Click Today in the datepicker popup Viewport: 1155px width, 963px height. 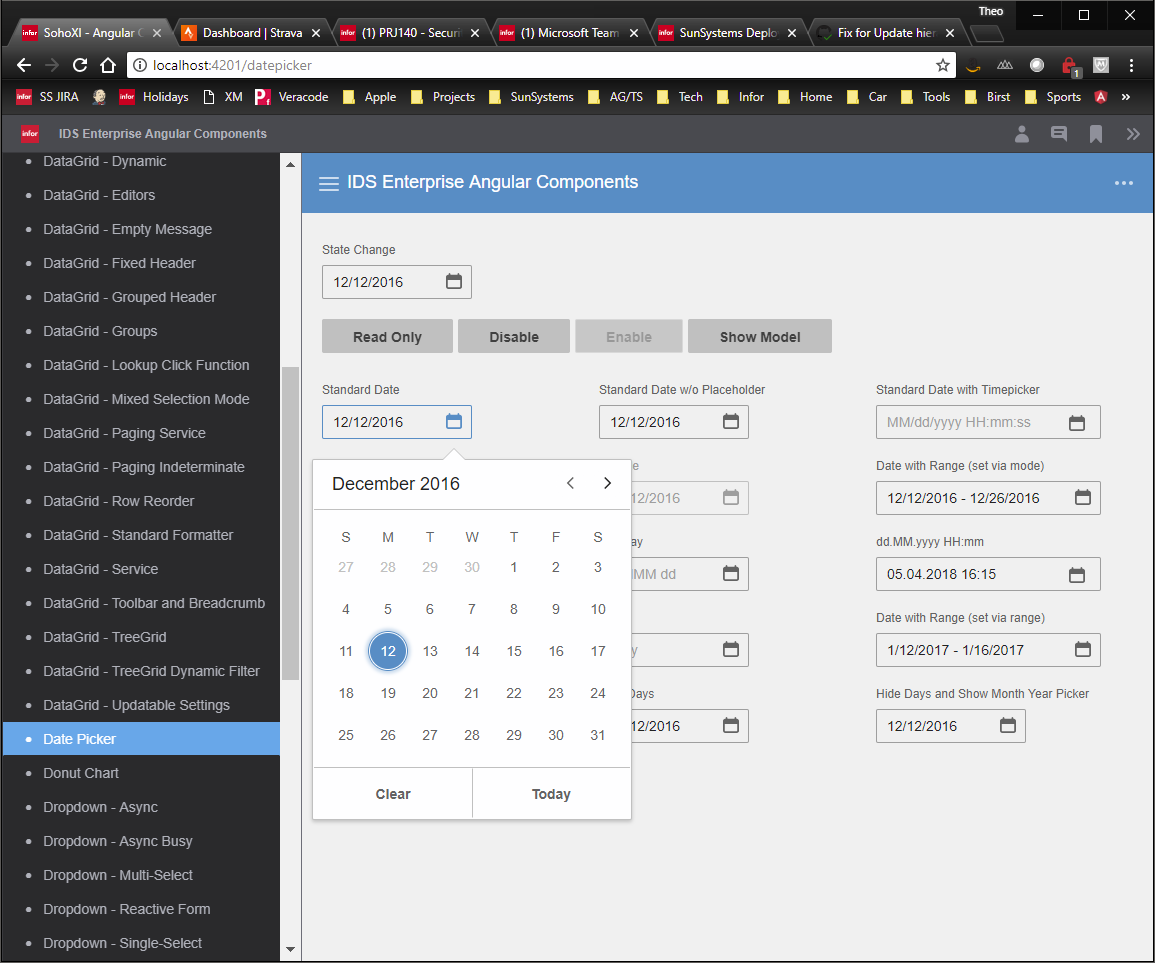pos(552,794)
